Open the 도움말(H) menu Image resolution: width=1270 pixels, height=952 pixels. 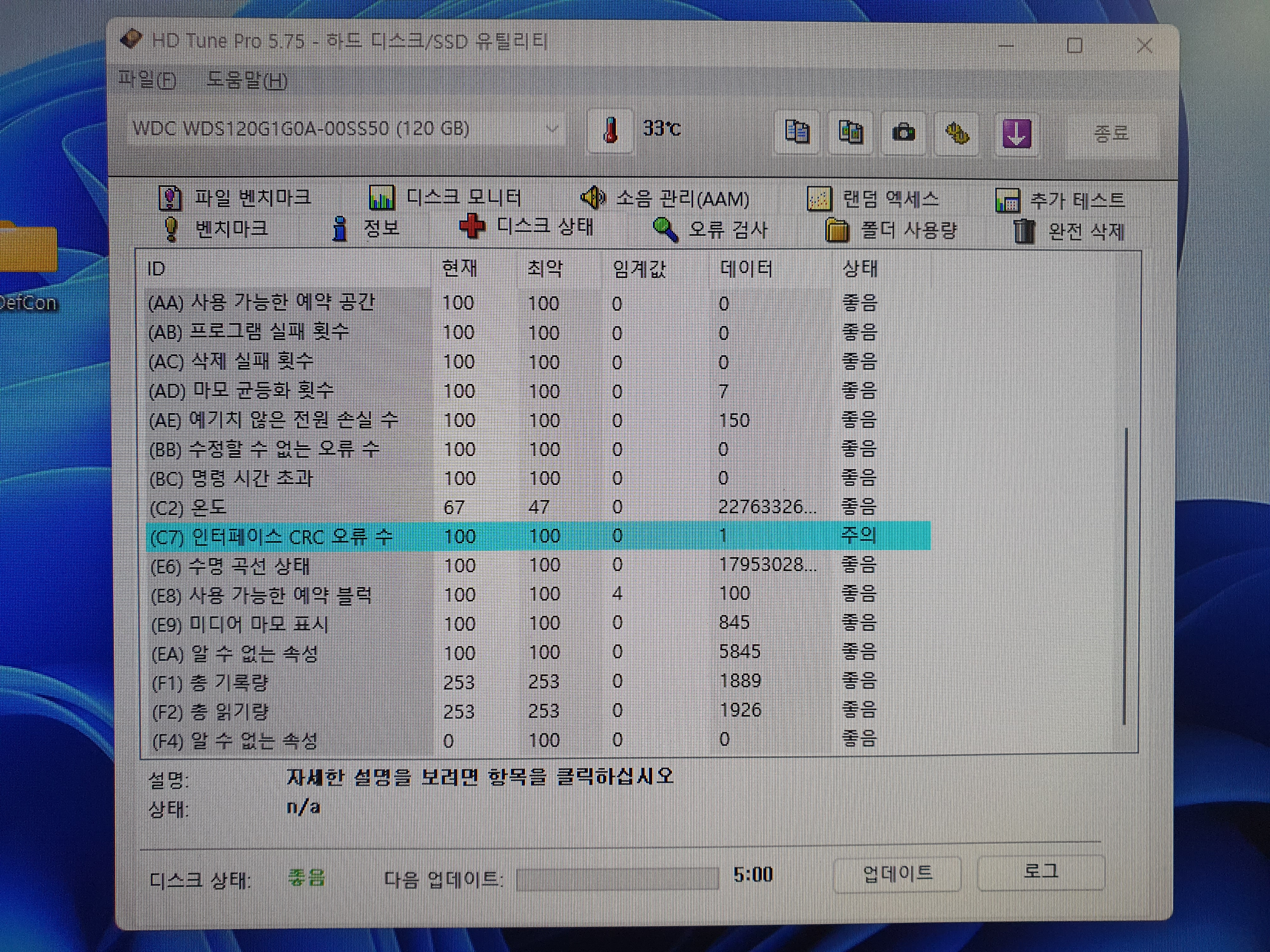248,80
